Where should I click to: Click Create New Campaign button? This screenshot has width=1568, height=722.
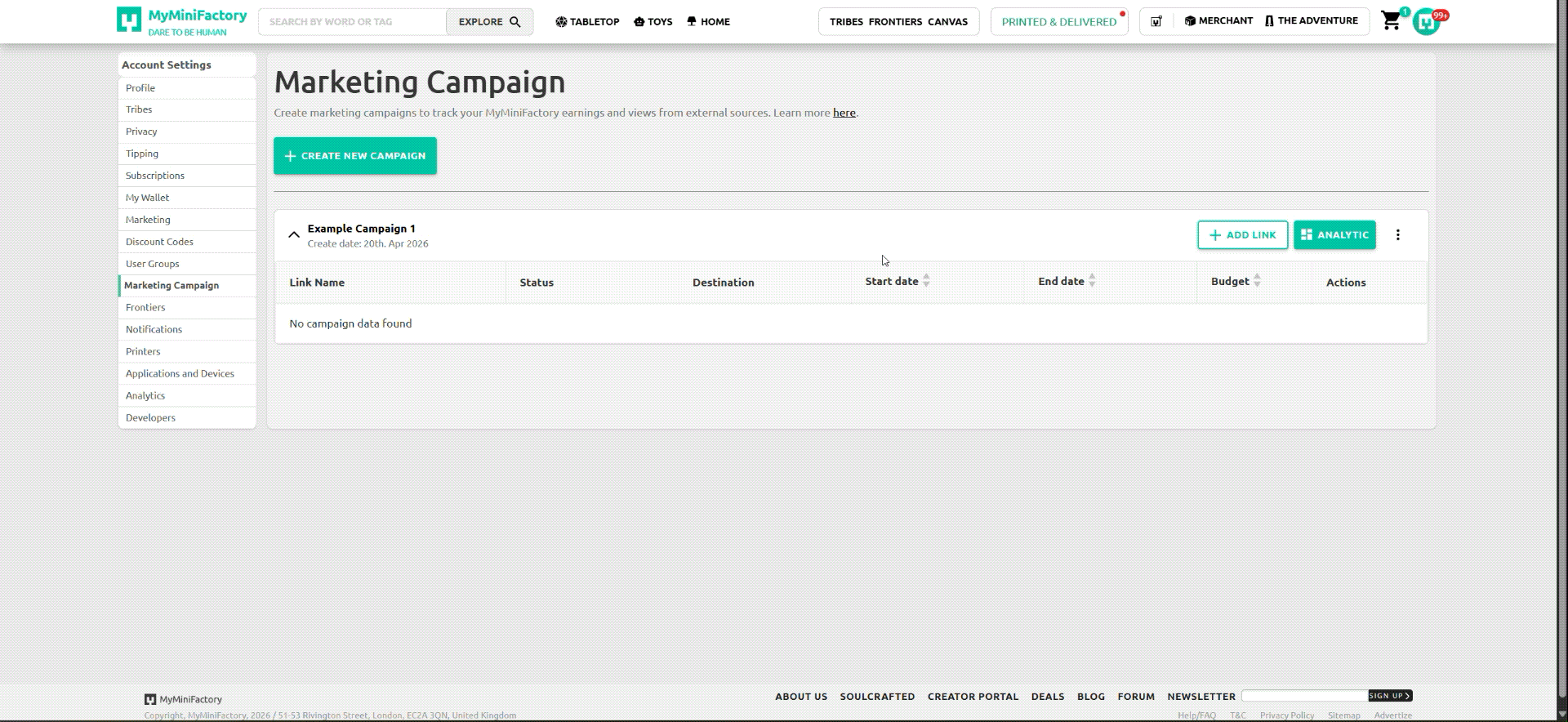point(355,156)
